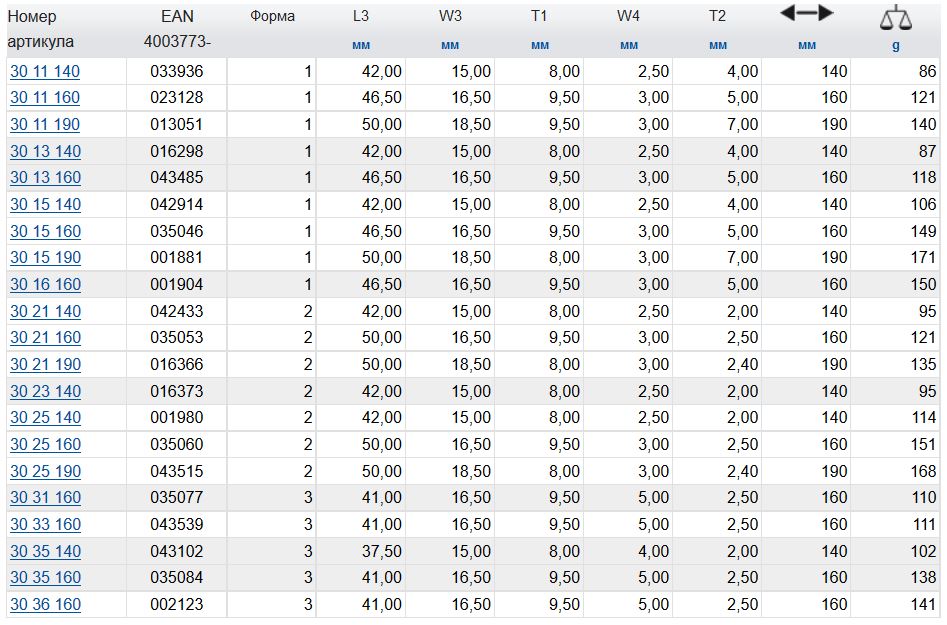947x625 pixels.
Task: Click the EAN column header
Action: coord(177,17)
